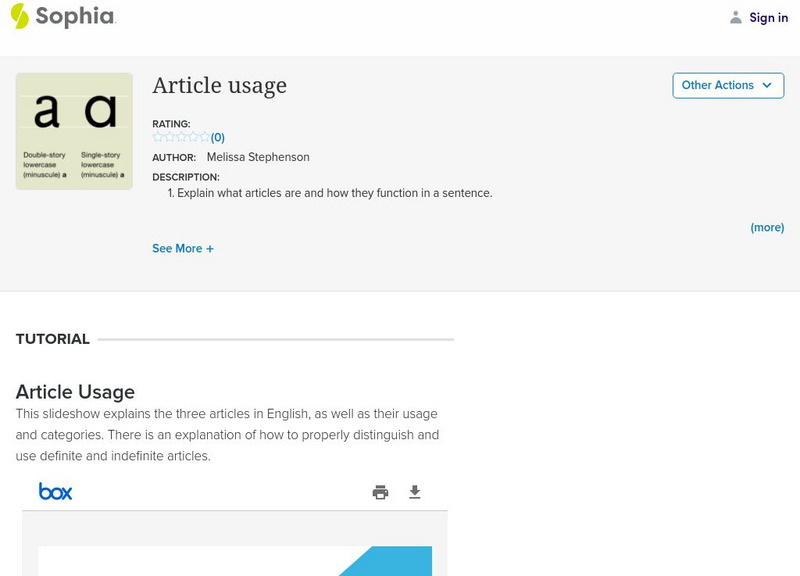Click the Sophia logo
Screen dimensions: 800x576
tap(62, 16)
